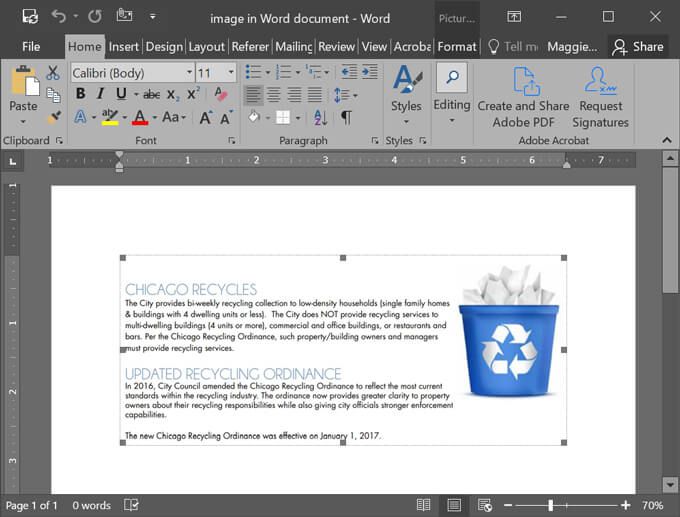Click the 70% zoom level indicator
The height and width of the screenshot is (517, 680).
(653, 505)
